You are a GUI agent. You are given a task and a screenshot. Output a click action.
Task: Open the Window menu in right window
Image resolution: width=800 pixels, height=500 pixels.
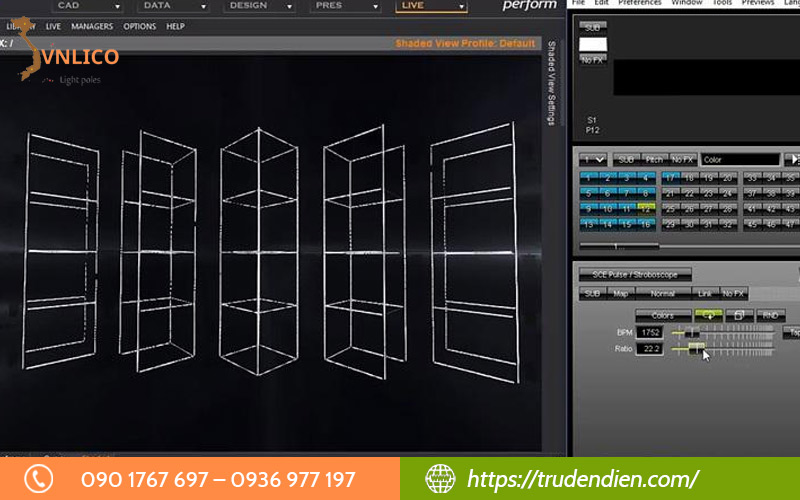[687, 3]
